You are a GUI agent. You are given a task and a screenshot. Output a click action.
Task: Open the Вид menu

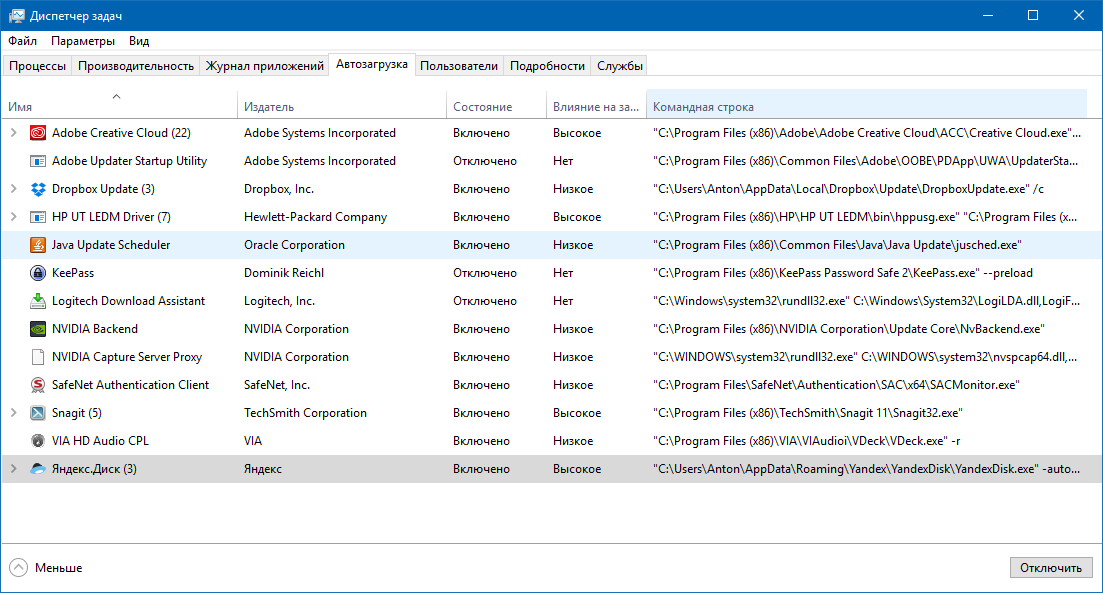[139, 41]
